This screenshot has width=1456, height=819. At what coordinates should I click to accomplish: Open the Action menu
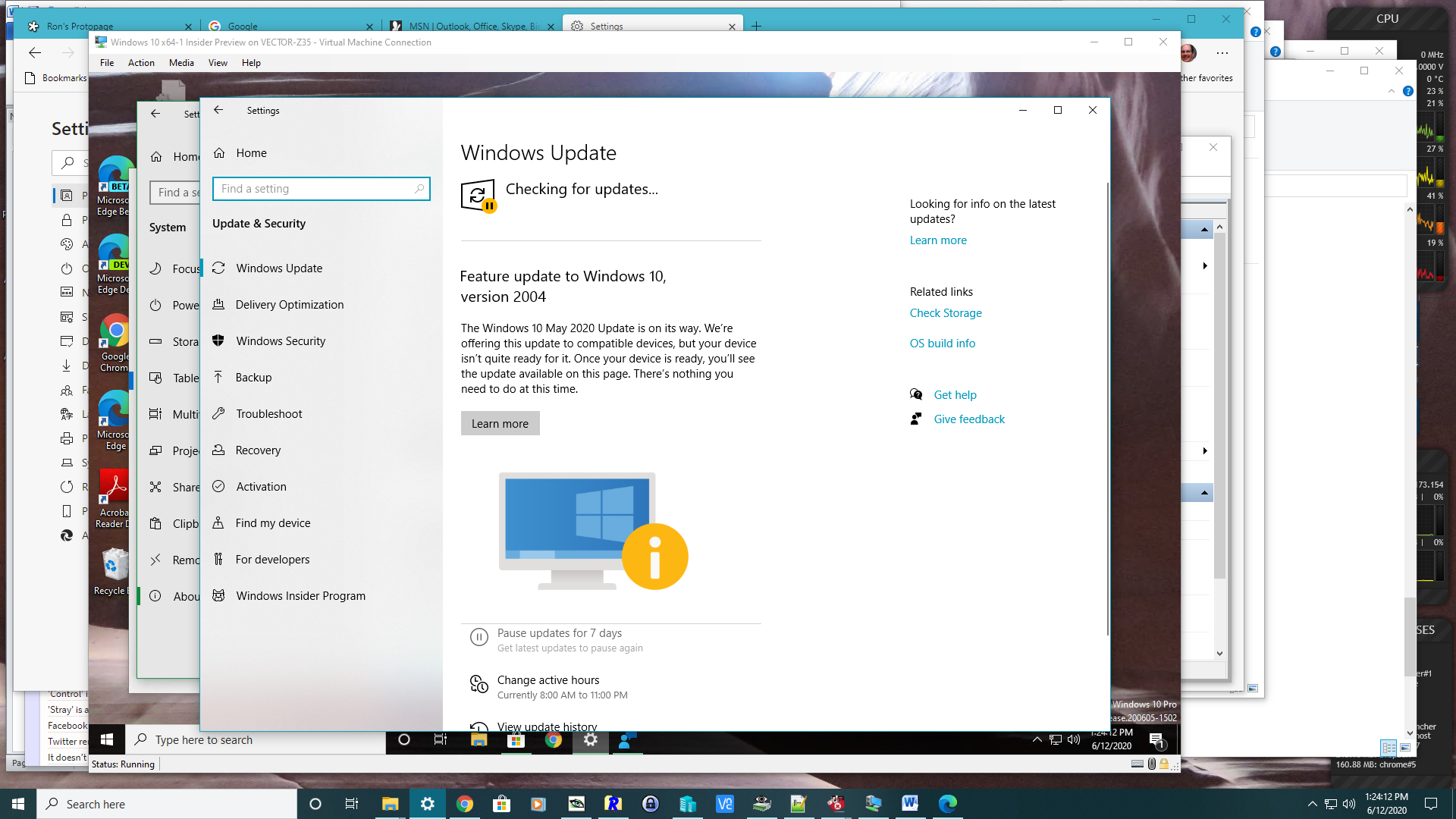pyautogui.click(x=141, y=63)
